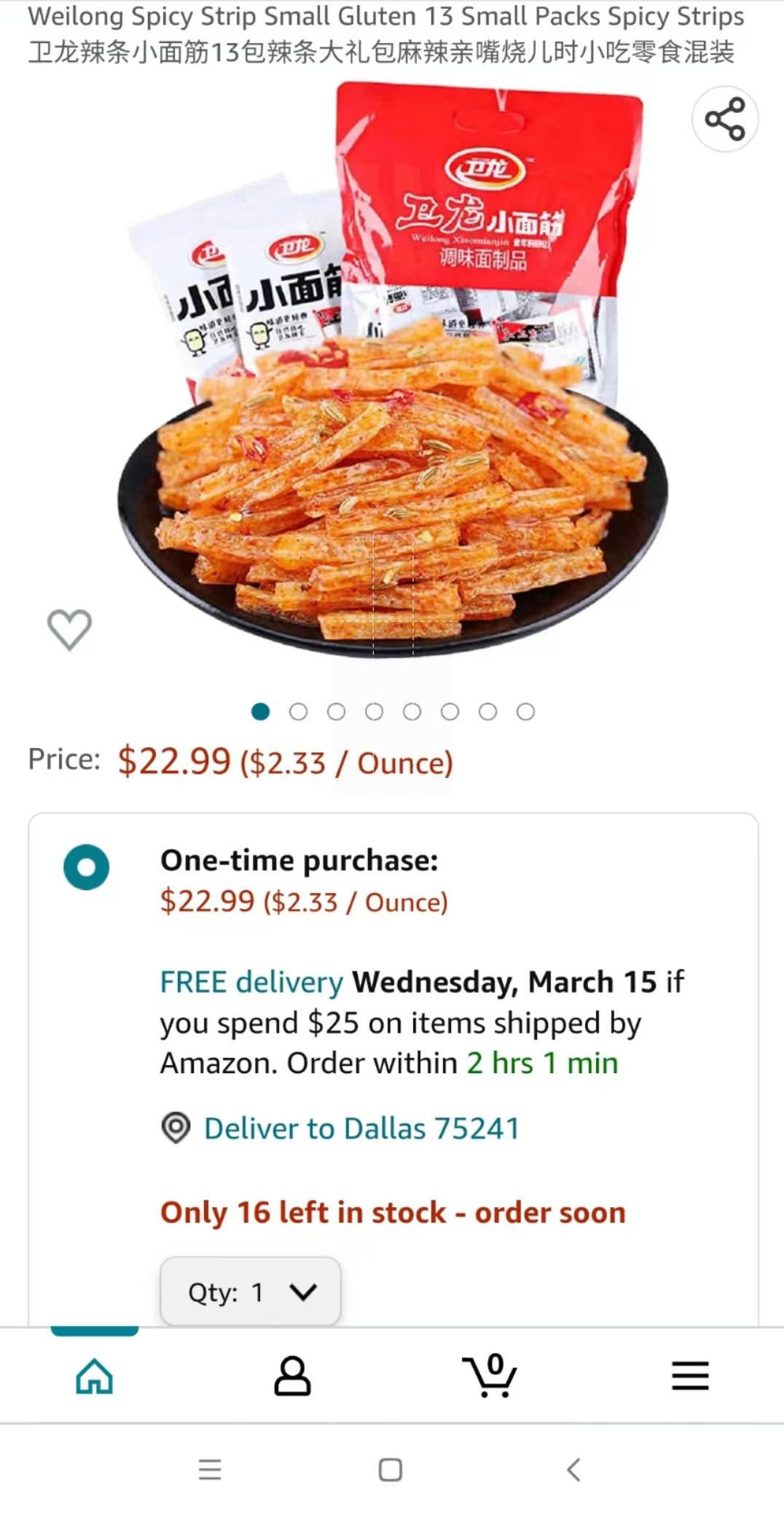Jump to the sixth image carousel dot
Screen dimensions: 784x1517
(x=450, y=711)
